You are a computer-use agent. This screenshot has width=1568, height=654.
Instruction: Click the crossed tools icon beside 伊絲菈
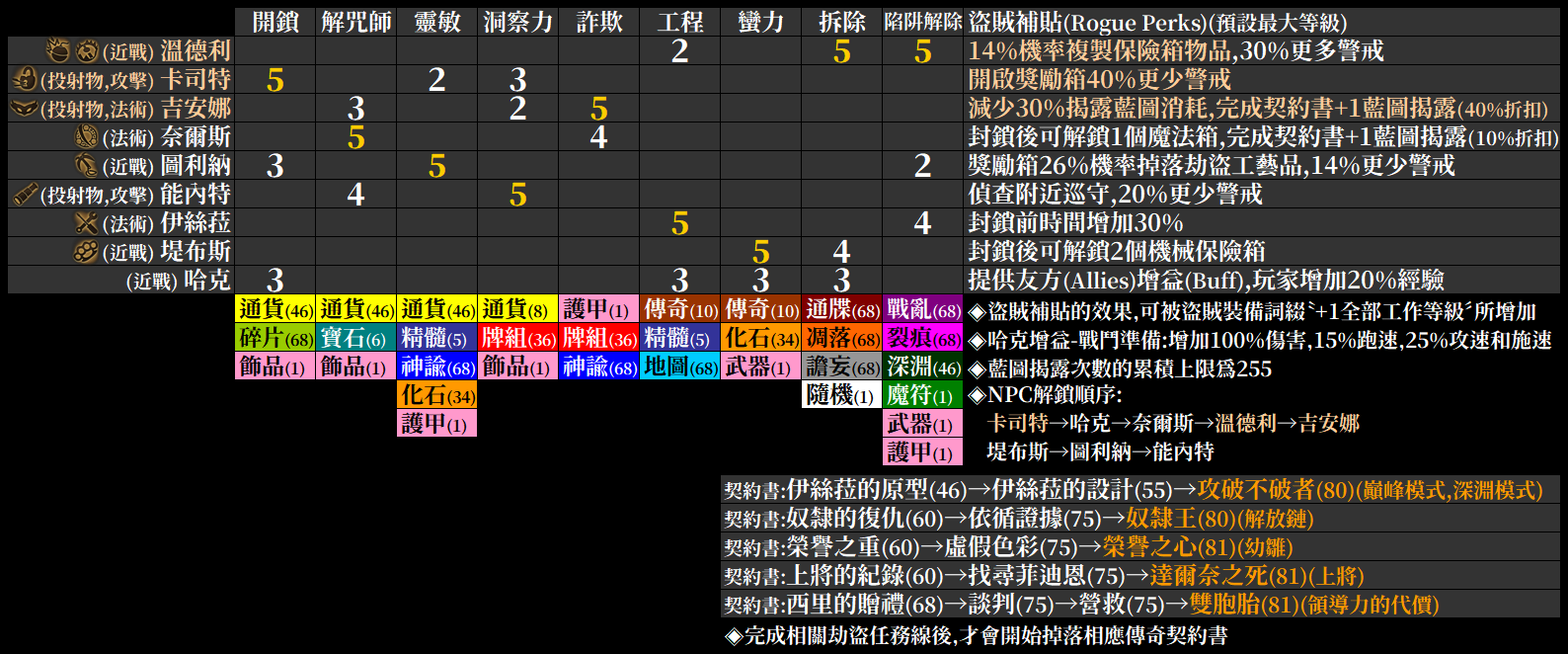click(x=87, y=222)
